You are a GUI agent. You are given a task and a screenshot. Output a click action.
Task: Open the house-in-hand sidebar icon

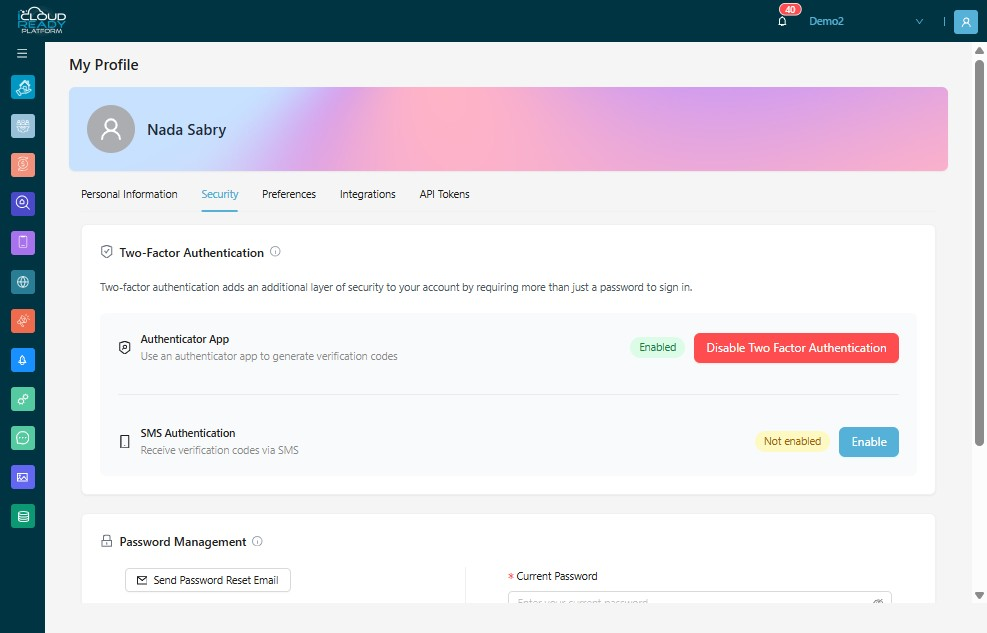(23, 87)
